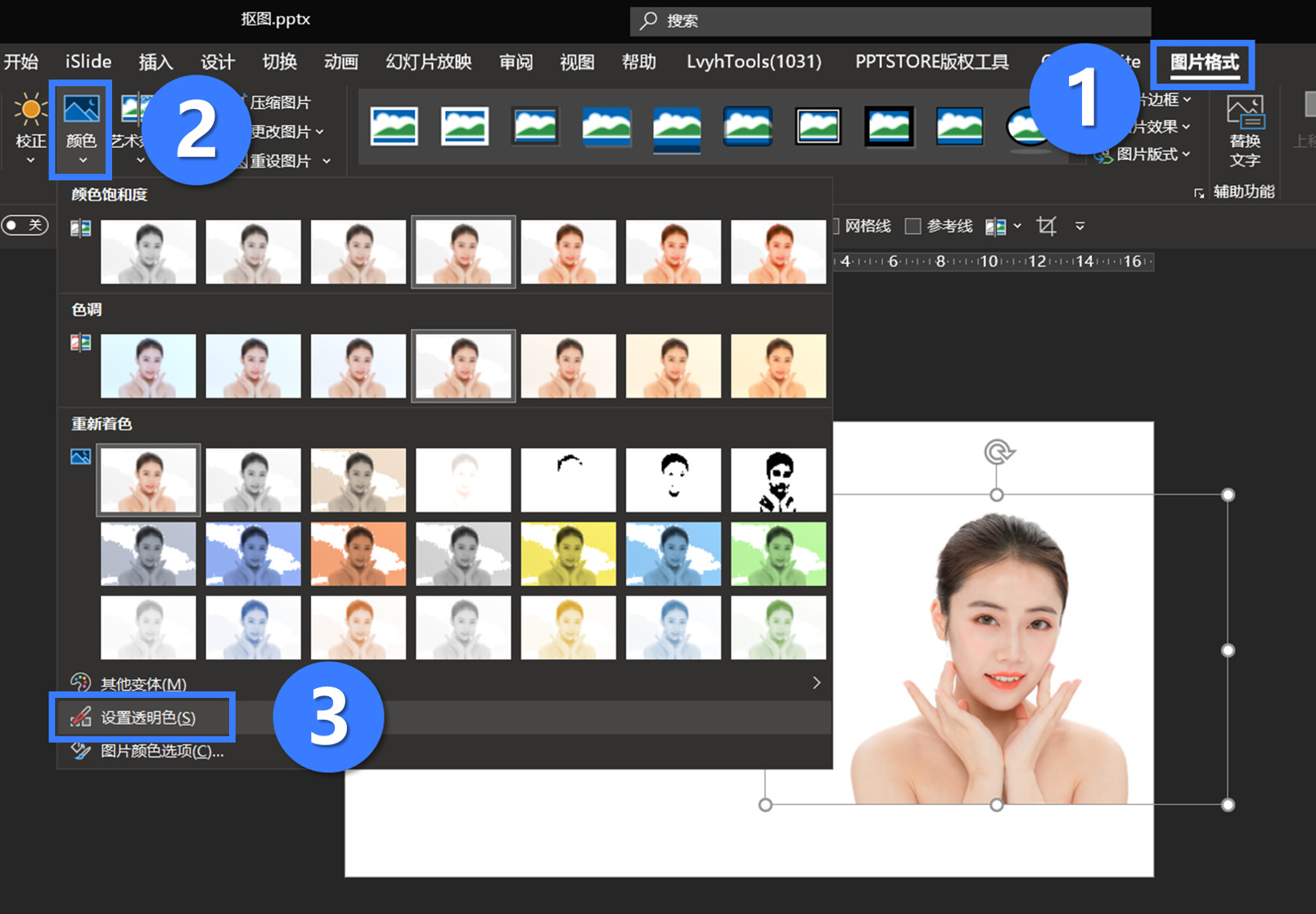Apply the second picture style in the gallery
Viewport: 1316px width, 914px height.
click(x=465, y=127)
